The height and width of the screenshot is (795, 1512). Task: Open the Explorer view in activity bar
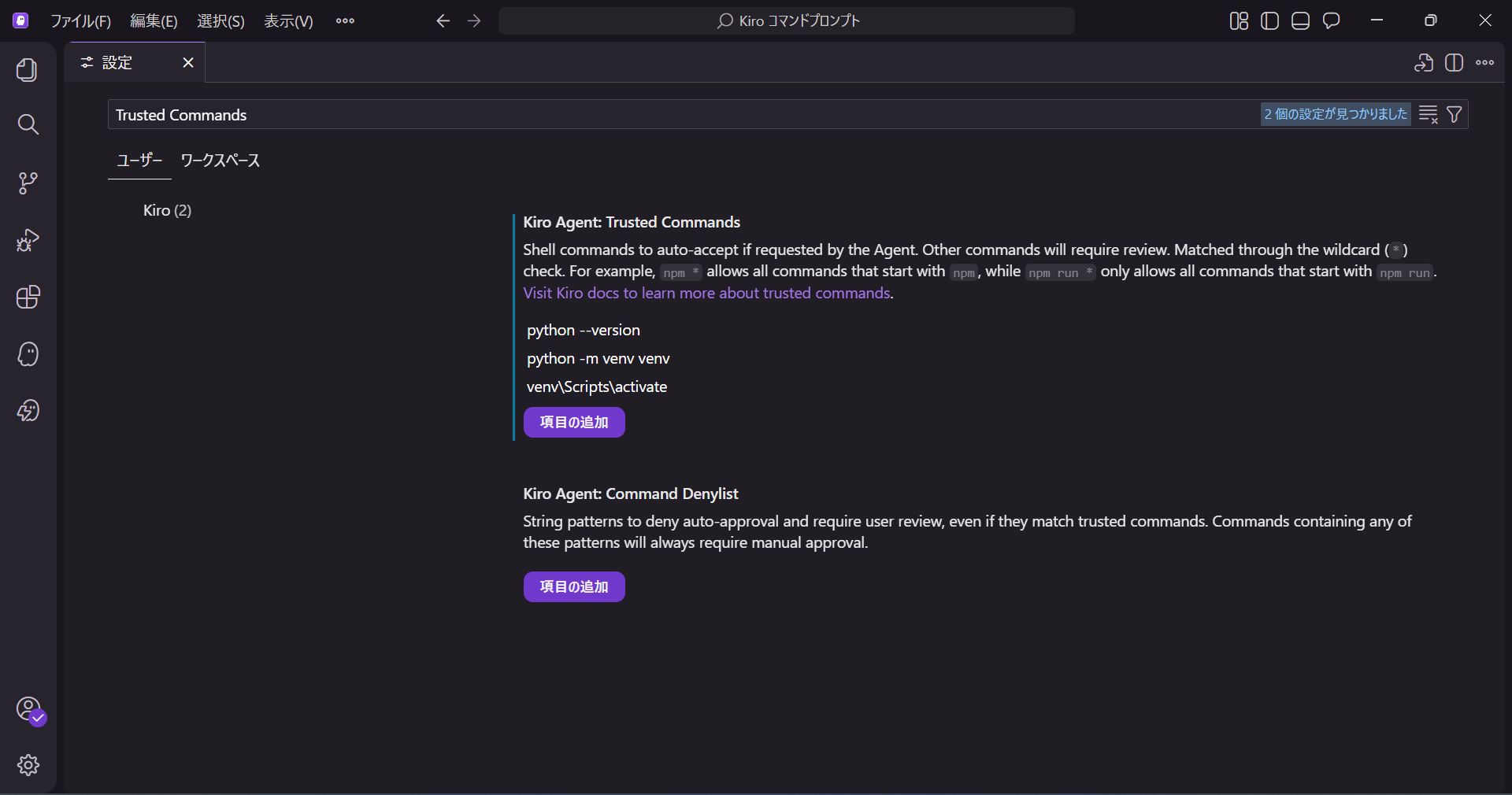28,70
